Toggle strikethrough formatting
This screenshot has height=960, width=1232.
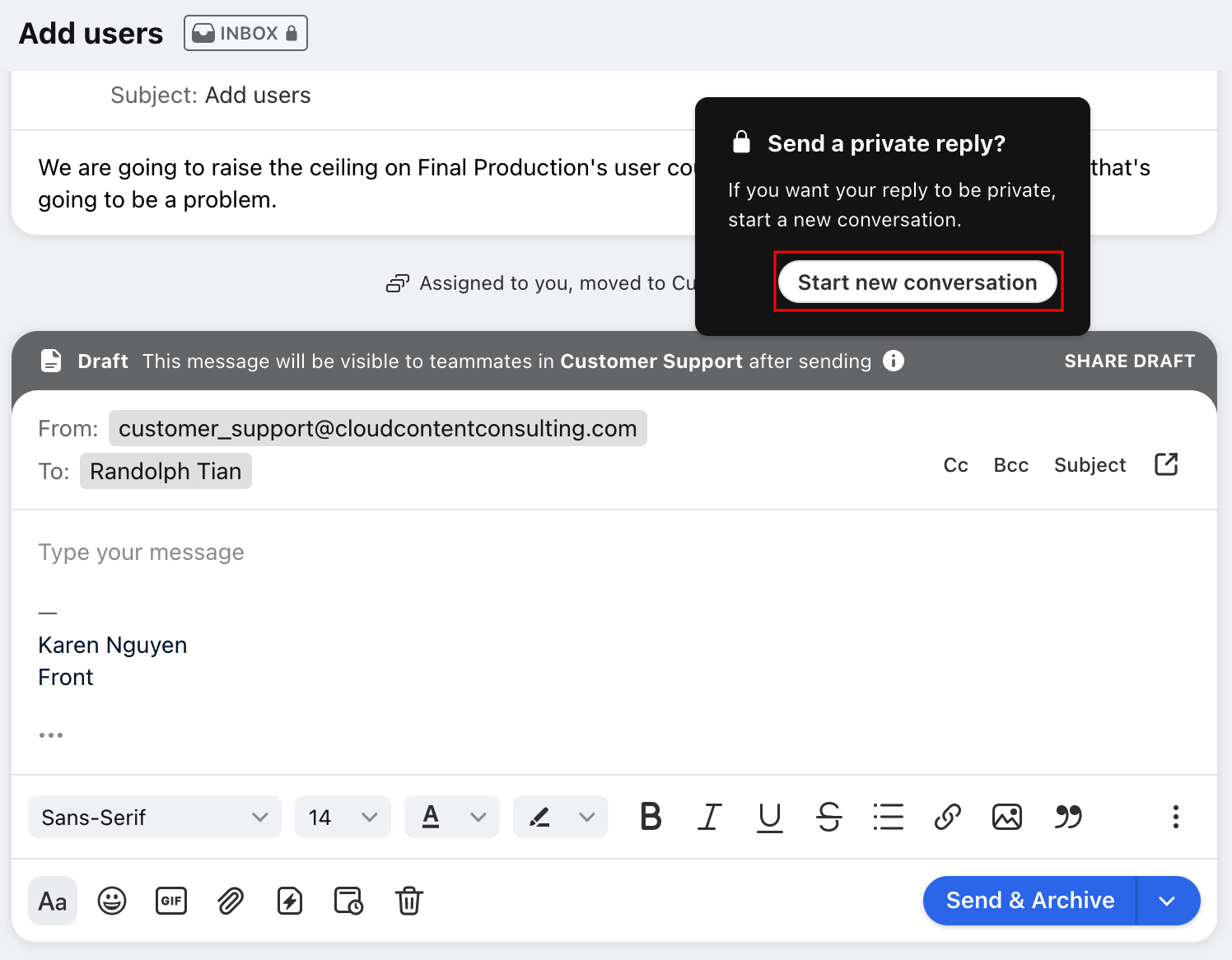pos(829,817)
